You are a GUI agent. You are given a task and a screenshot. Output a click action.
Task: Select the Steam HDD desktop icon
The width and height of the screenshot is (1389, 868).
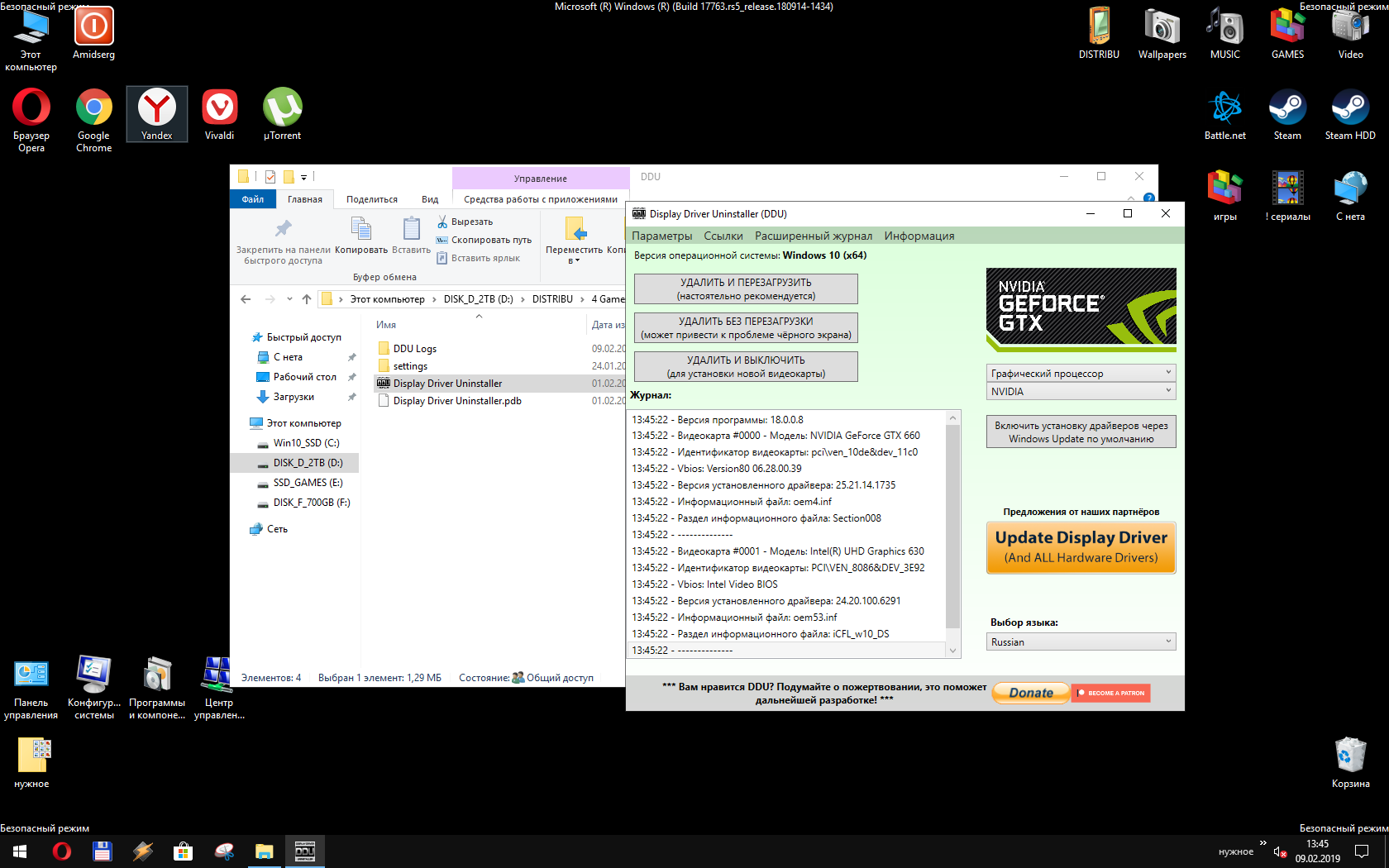click(1351, 114)
